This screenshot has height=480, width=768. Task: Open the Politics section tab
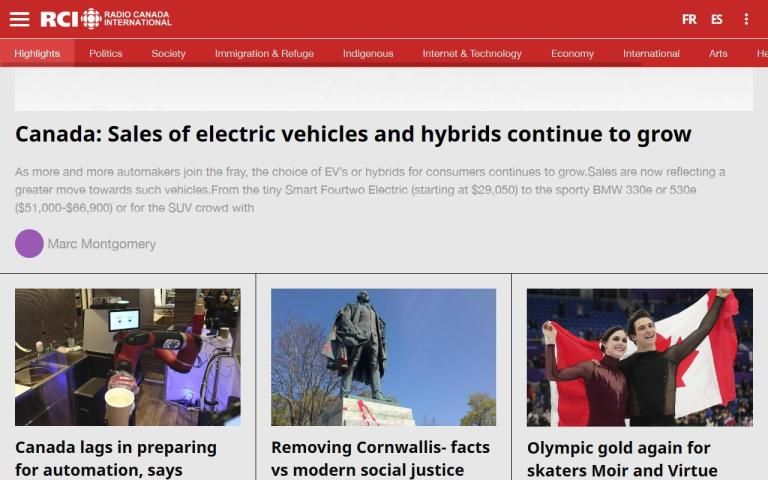(106, 53)
